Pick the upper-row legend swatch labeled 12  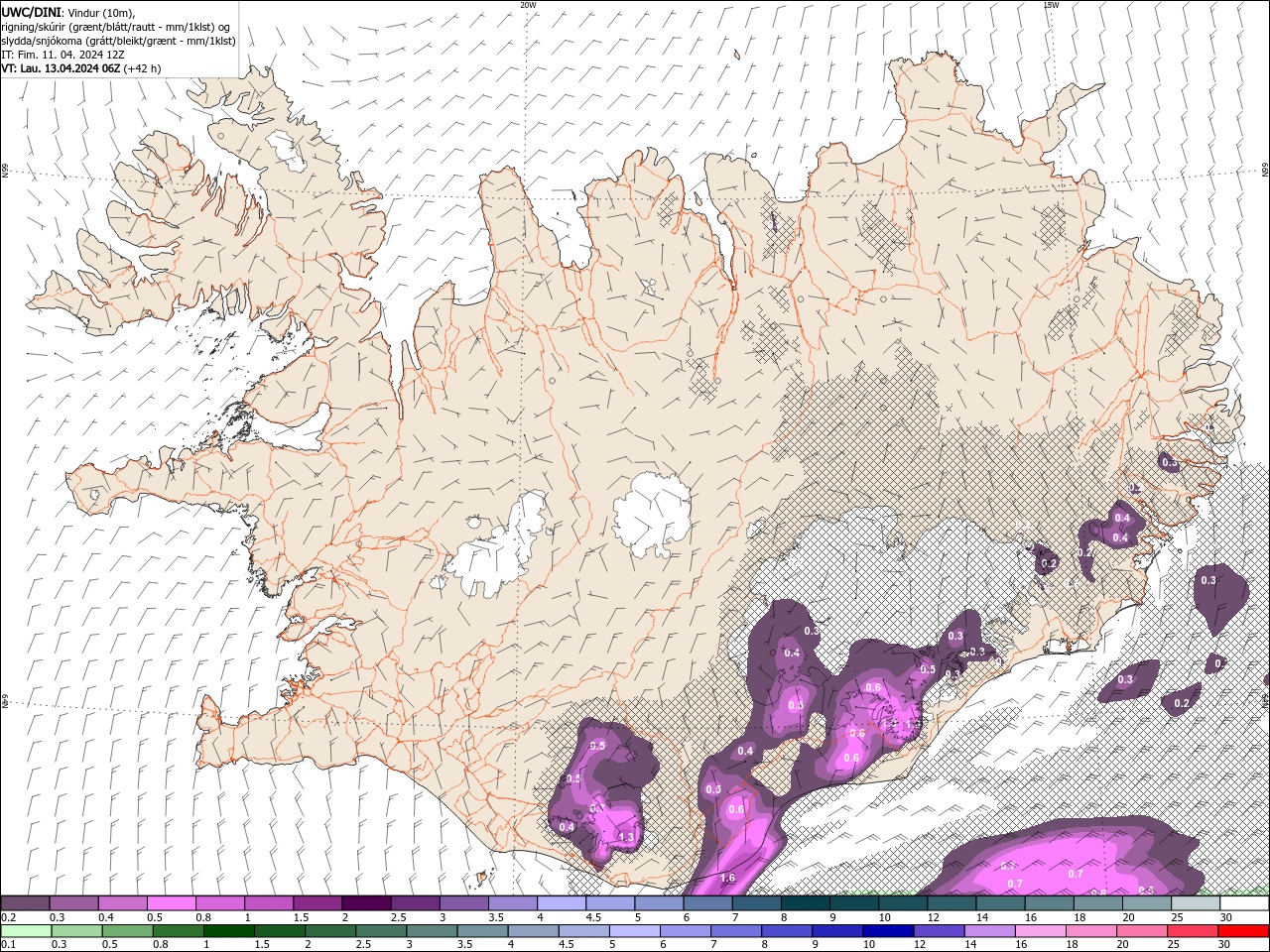[x=952, y=902]
